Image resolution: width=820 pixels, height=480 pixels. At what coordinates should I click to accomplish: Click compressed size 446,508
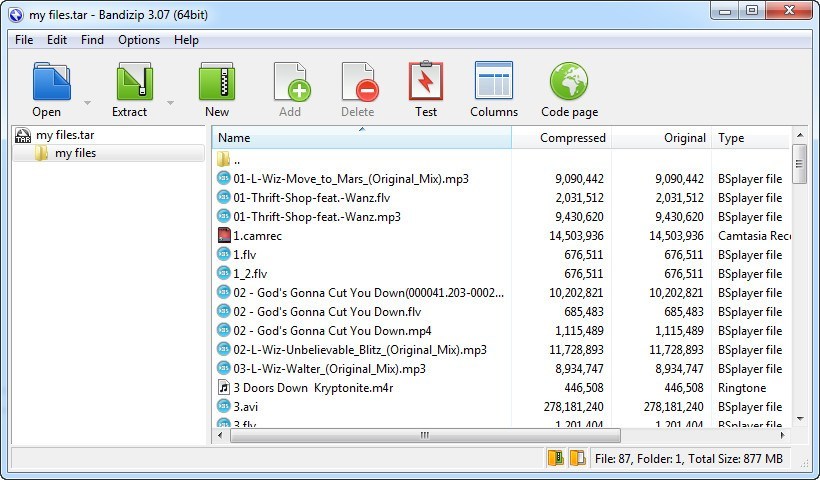tap(584, 387)
